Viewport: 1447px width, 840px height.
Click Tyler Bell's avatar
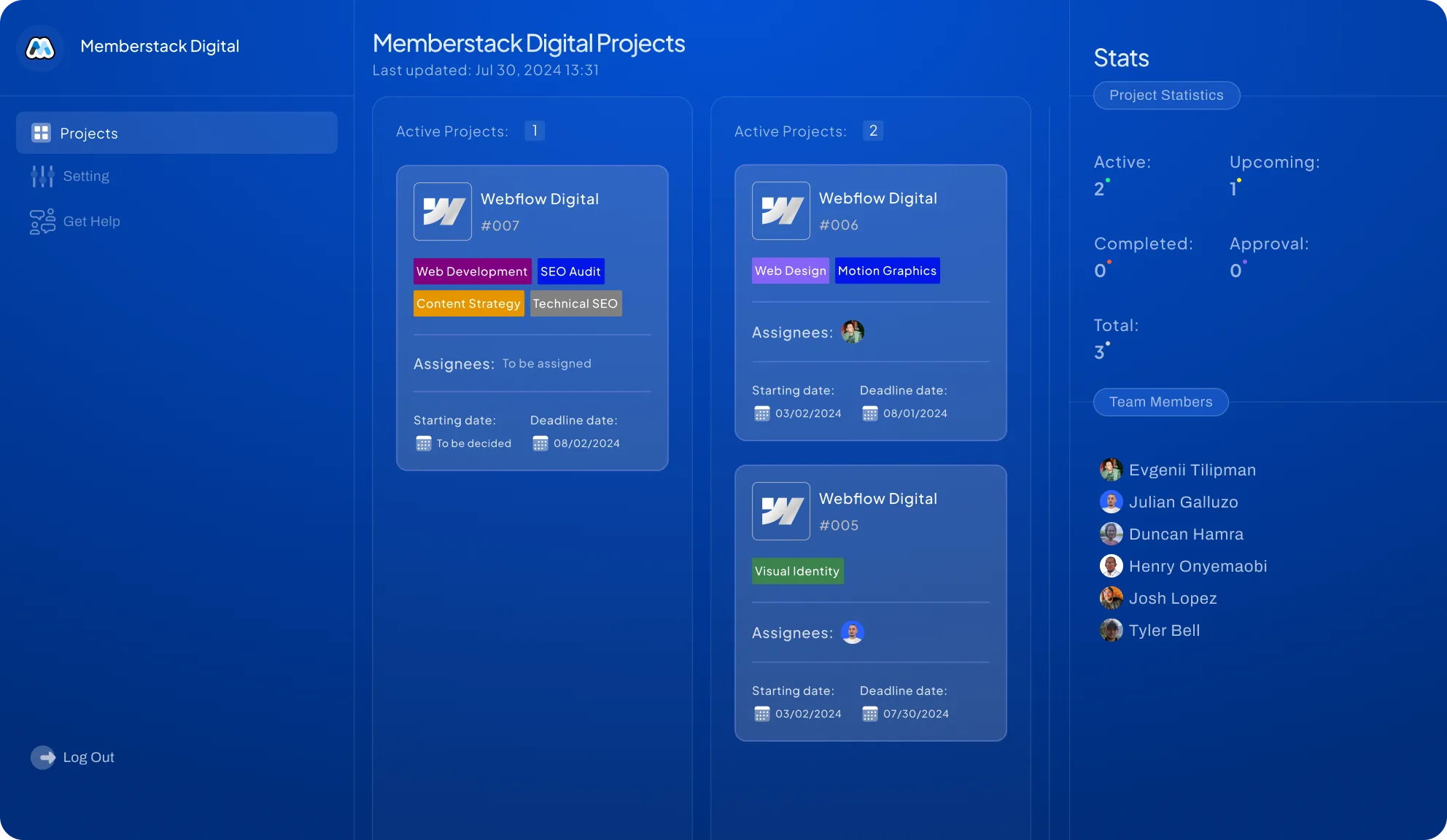pos(1112,630)
